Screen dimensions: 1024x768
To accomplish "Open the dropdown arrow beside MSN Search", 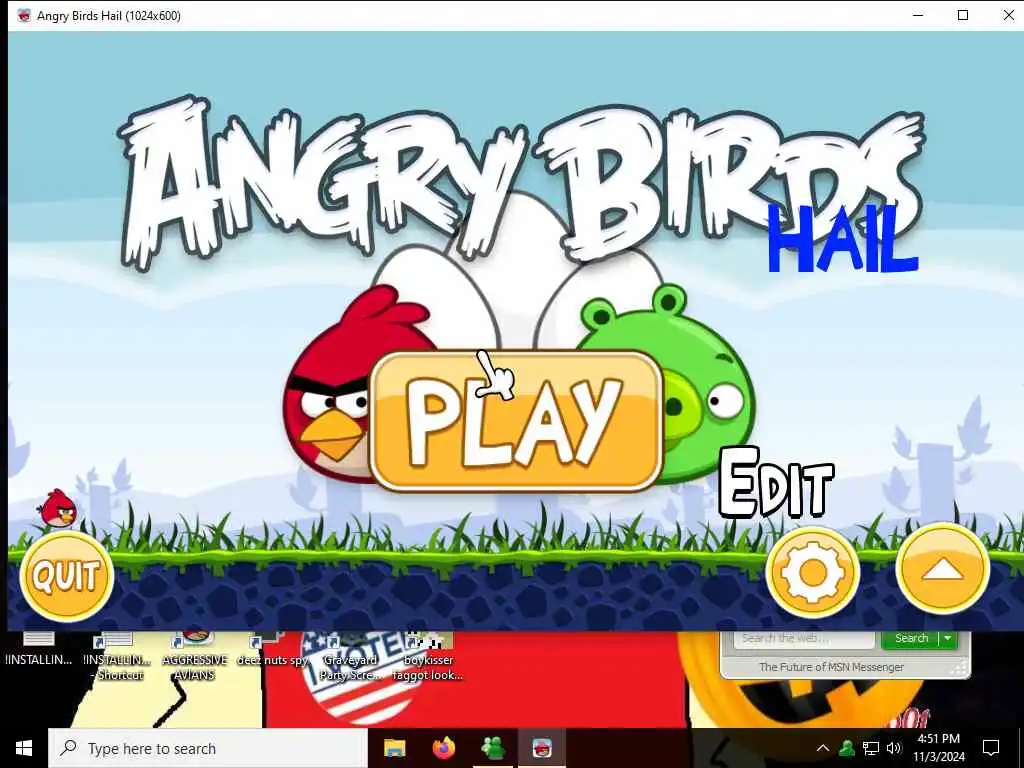I will [x=948, y=639].
